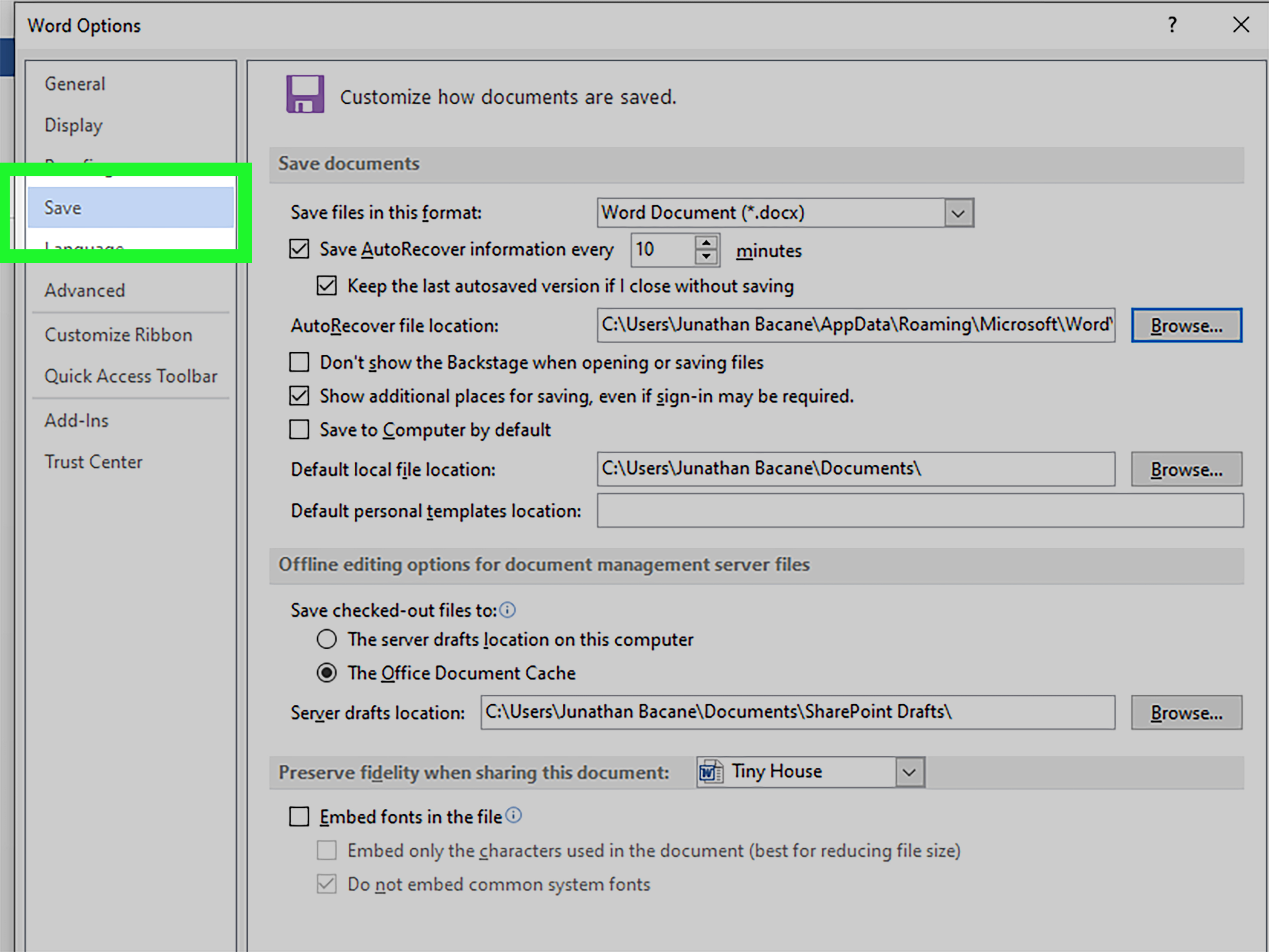Viewport: 1269px width, 952px height.
Task: Click the Server drafts location path field
Action: [798, 712]
